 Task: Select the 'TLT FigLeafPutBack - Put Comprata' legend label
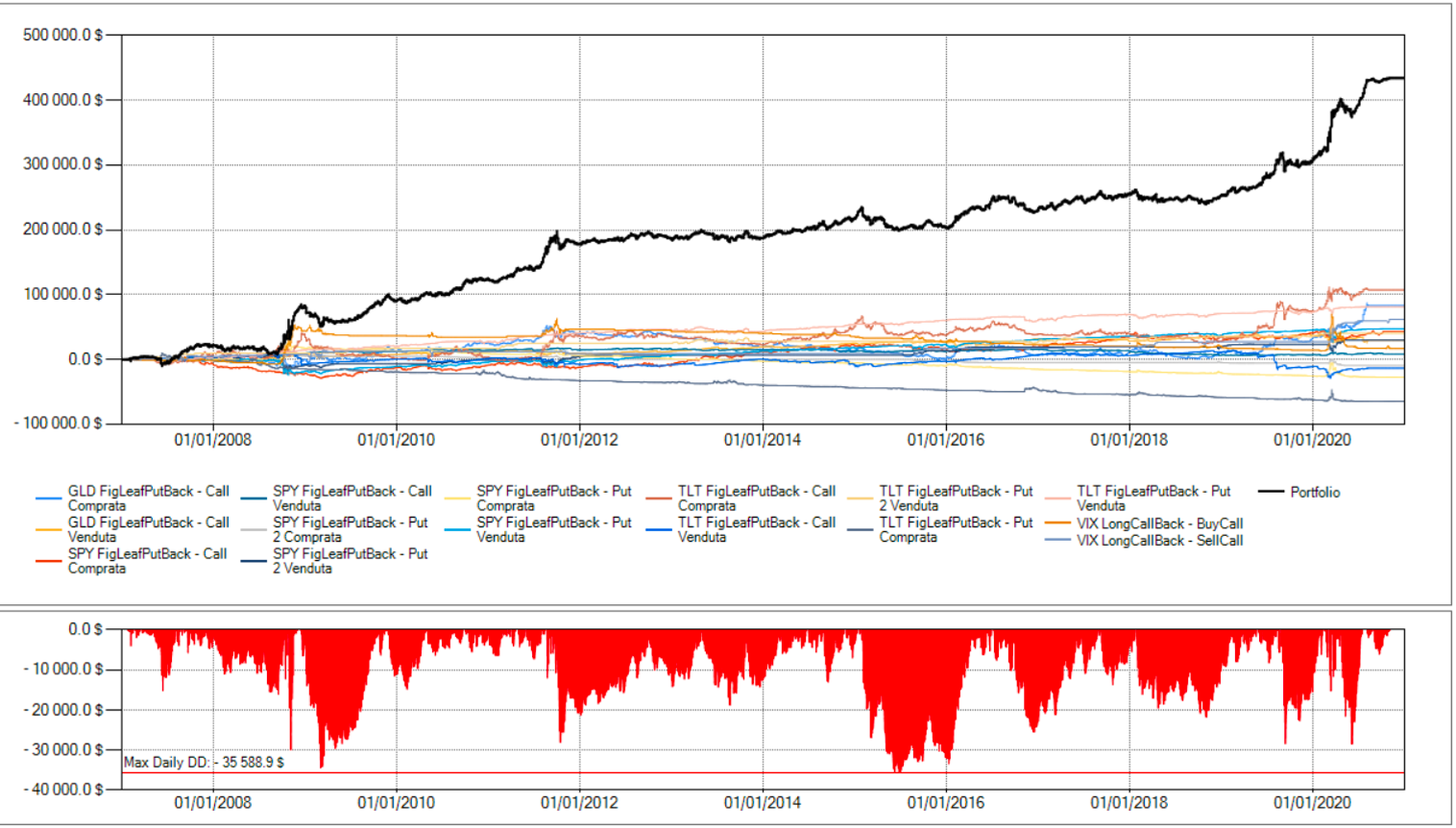(956, 530)
